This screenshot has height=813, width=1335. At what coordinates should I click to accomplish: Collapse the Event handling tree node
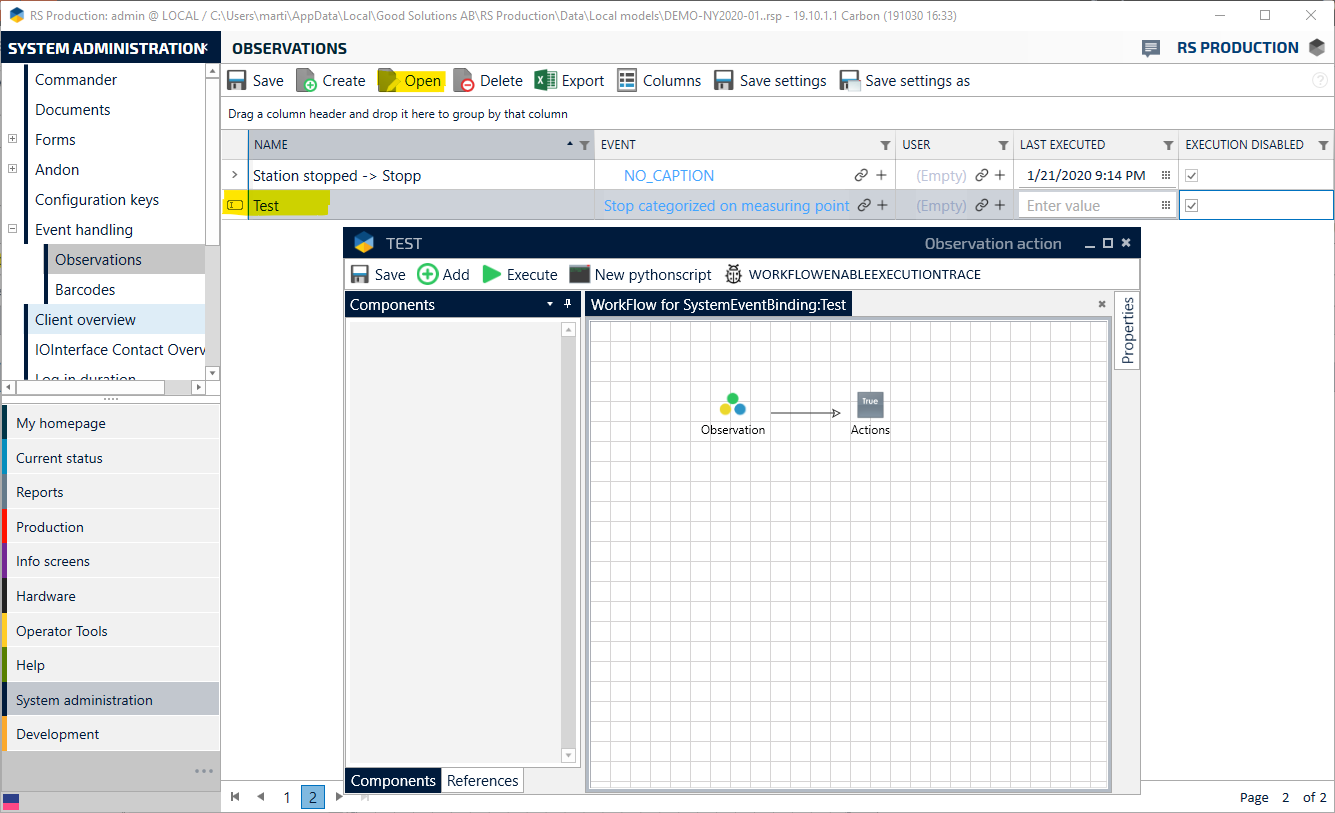tap(13, 230)
